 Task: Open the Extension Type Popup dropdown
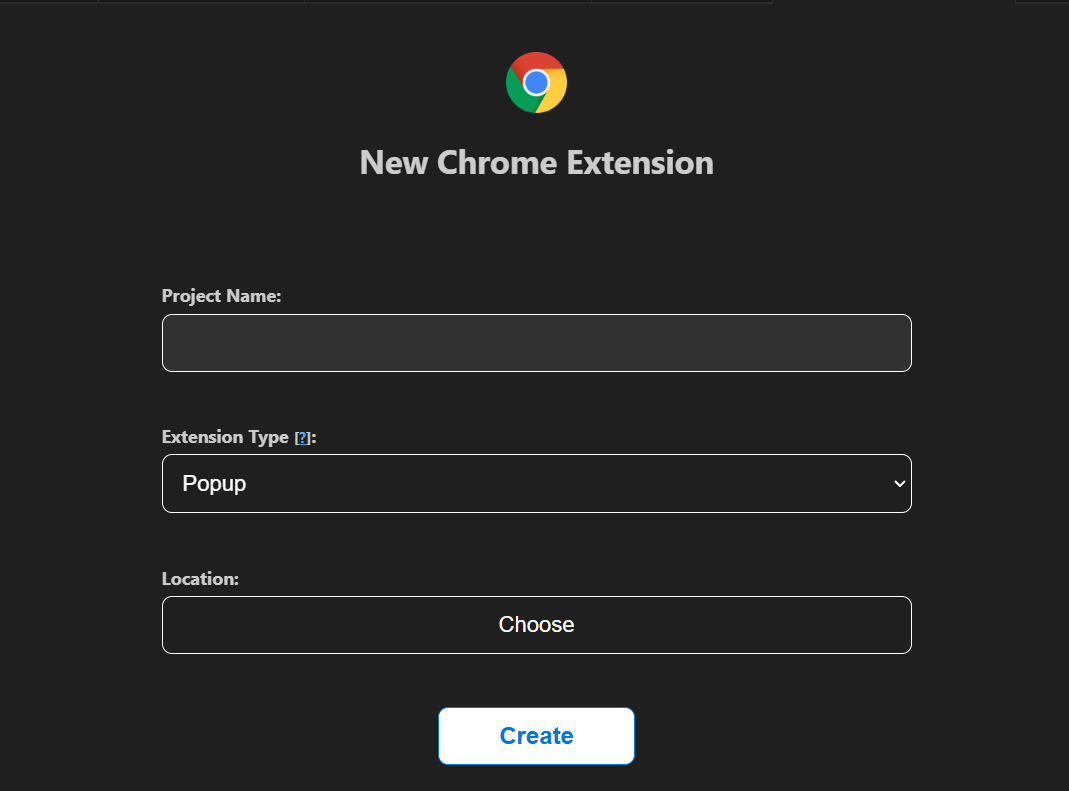[x=537, y=483]
